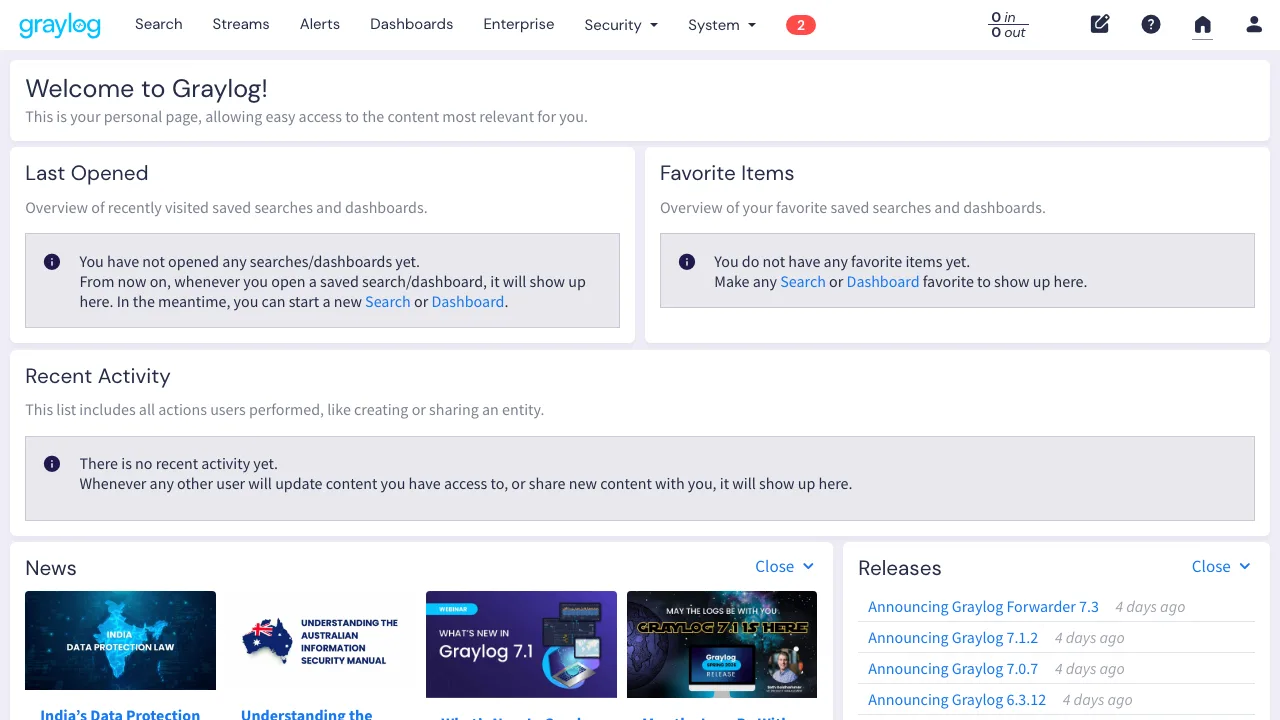The height and width of the screenshot is (720, 1280).
Task: Click the info icon in Favorite Items notice
Action: pyautogui.click(x=687, y=262)
